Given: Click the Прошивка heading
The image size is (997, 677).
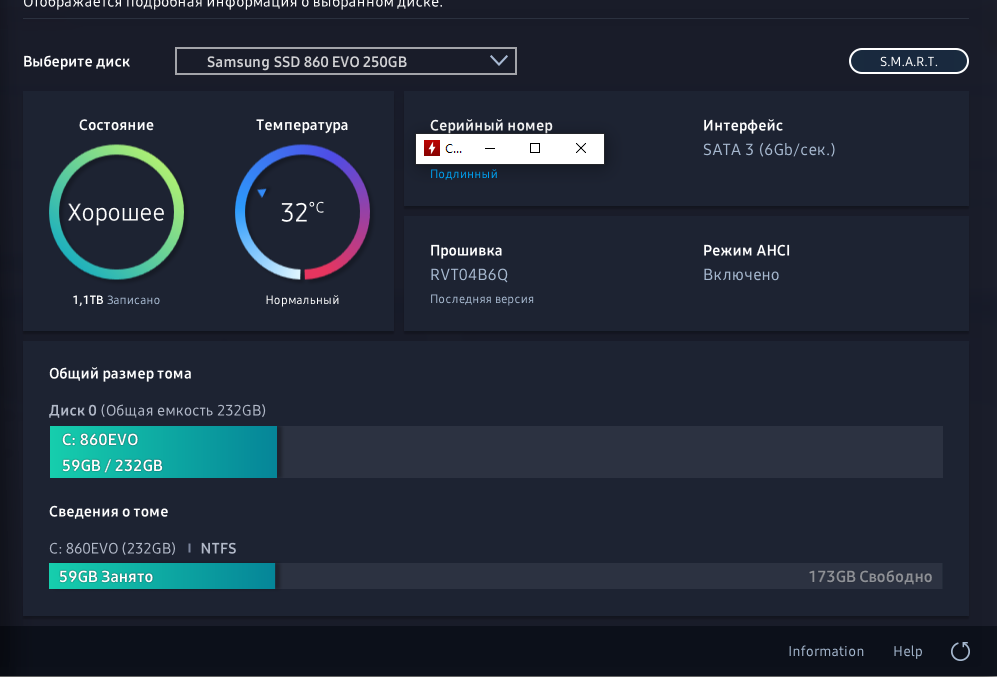Looking at the screenshot, I should [466, 250].
